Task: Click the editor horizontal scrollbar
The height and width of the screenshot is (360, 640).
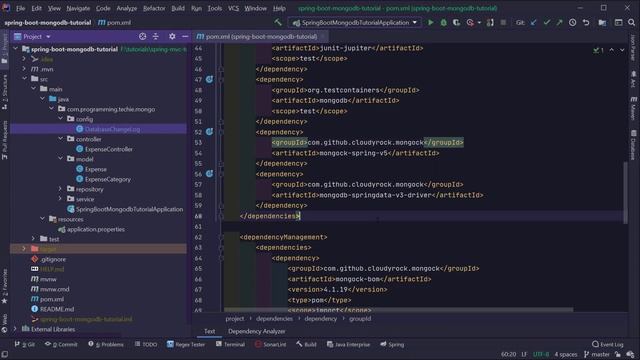Action: [398, 310]
